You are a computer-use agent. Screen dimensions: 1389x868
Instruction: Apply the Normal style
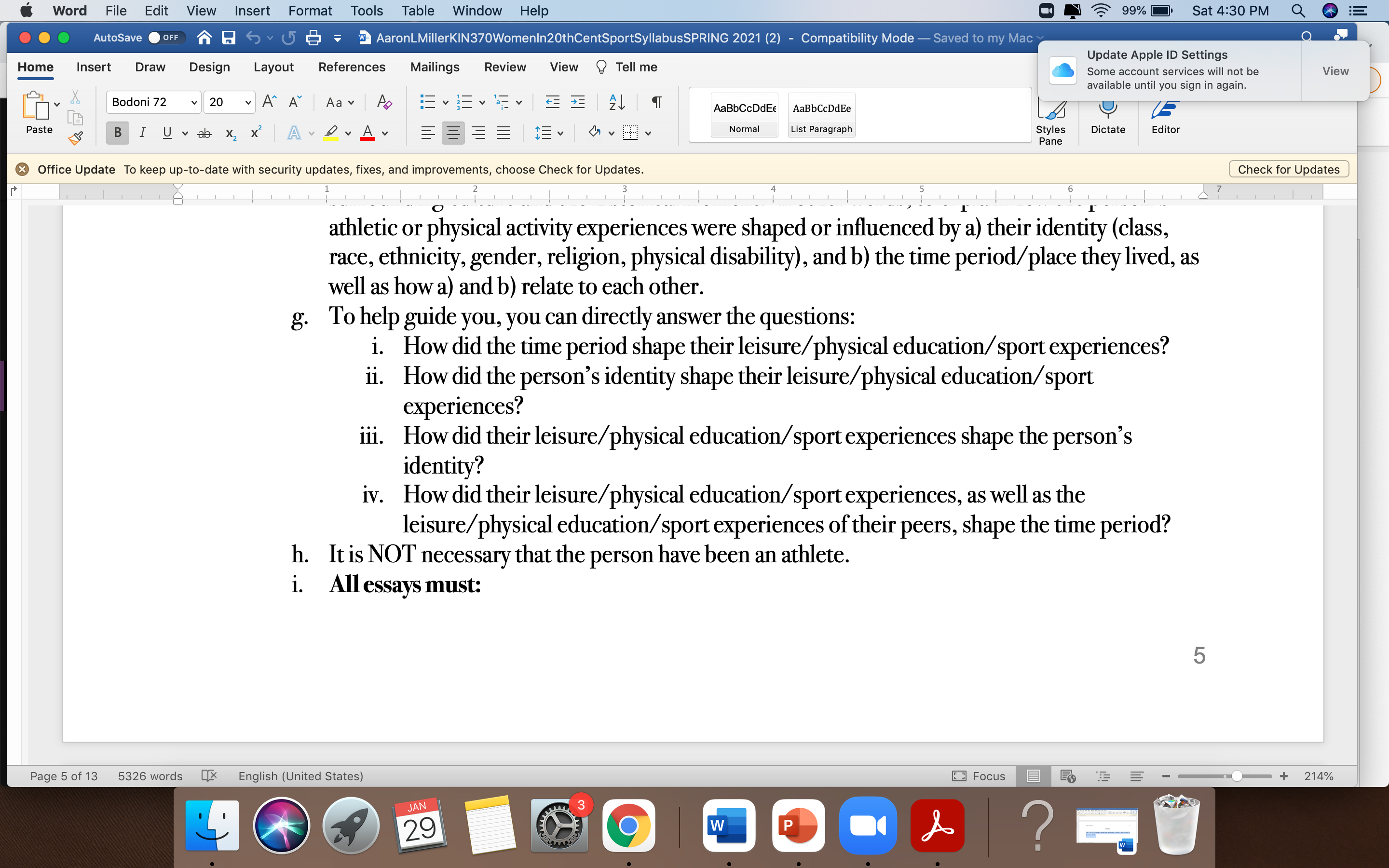click(x=745, y=115)
